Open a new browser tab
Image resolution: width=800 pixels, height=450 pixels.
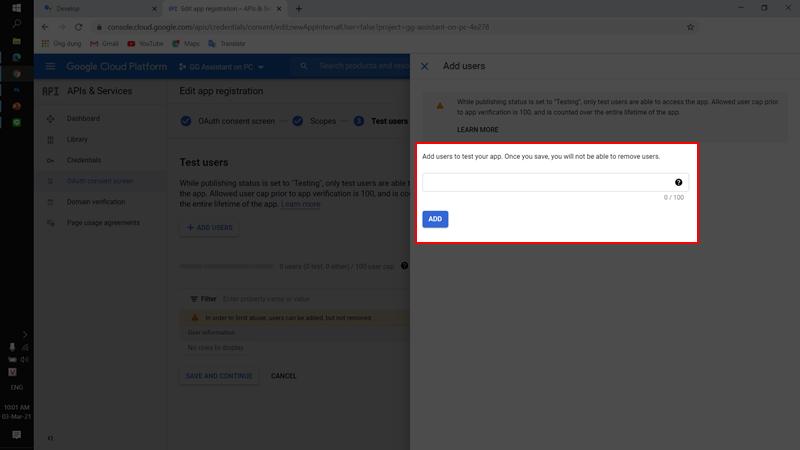coord(299,8)
